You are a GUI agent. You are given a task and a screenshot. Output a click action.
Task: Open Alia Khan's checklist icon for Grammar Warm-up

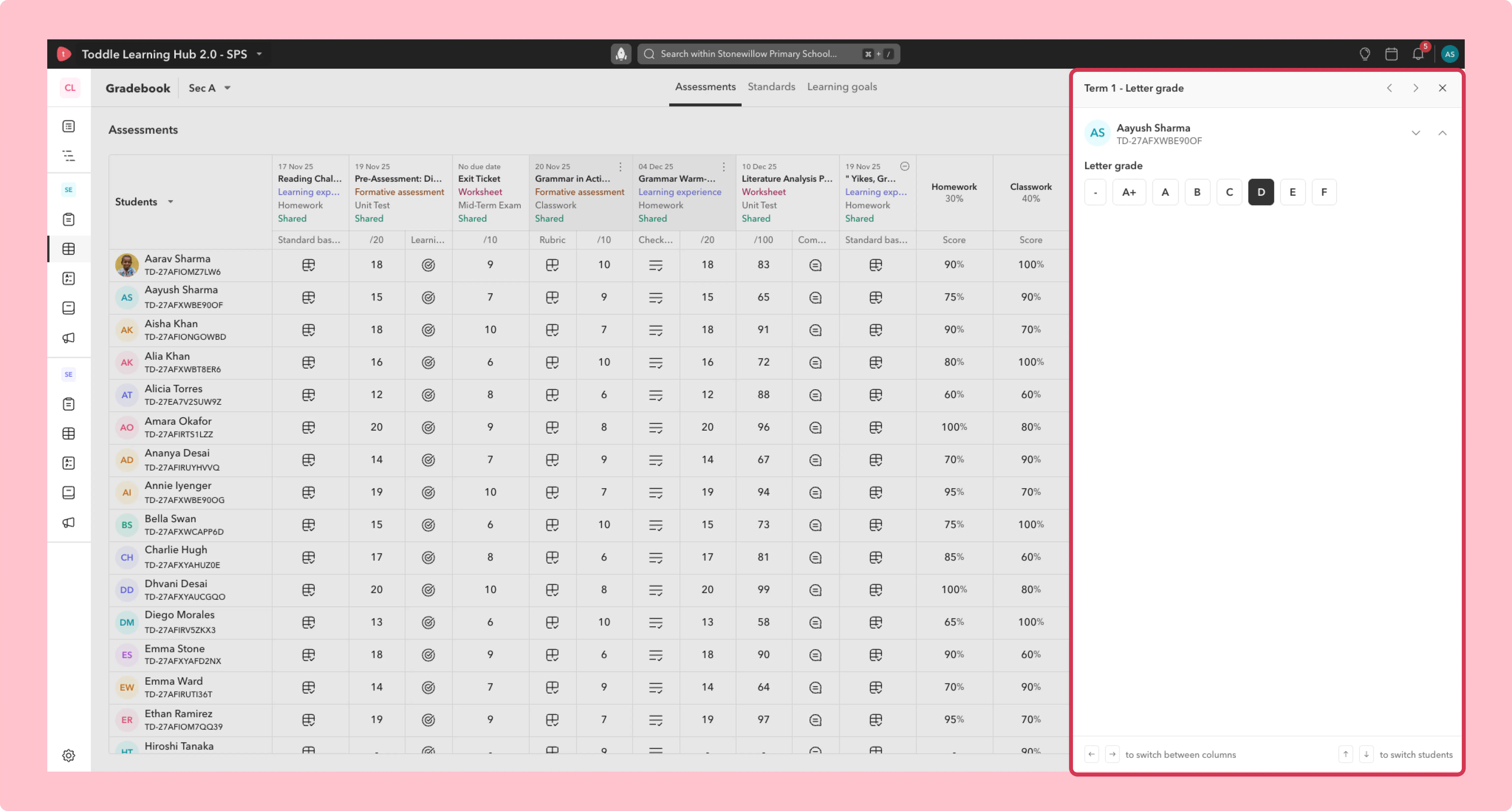point(656,363)
